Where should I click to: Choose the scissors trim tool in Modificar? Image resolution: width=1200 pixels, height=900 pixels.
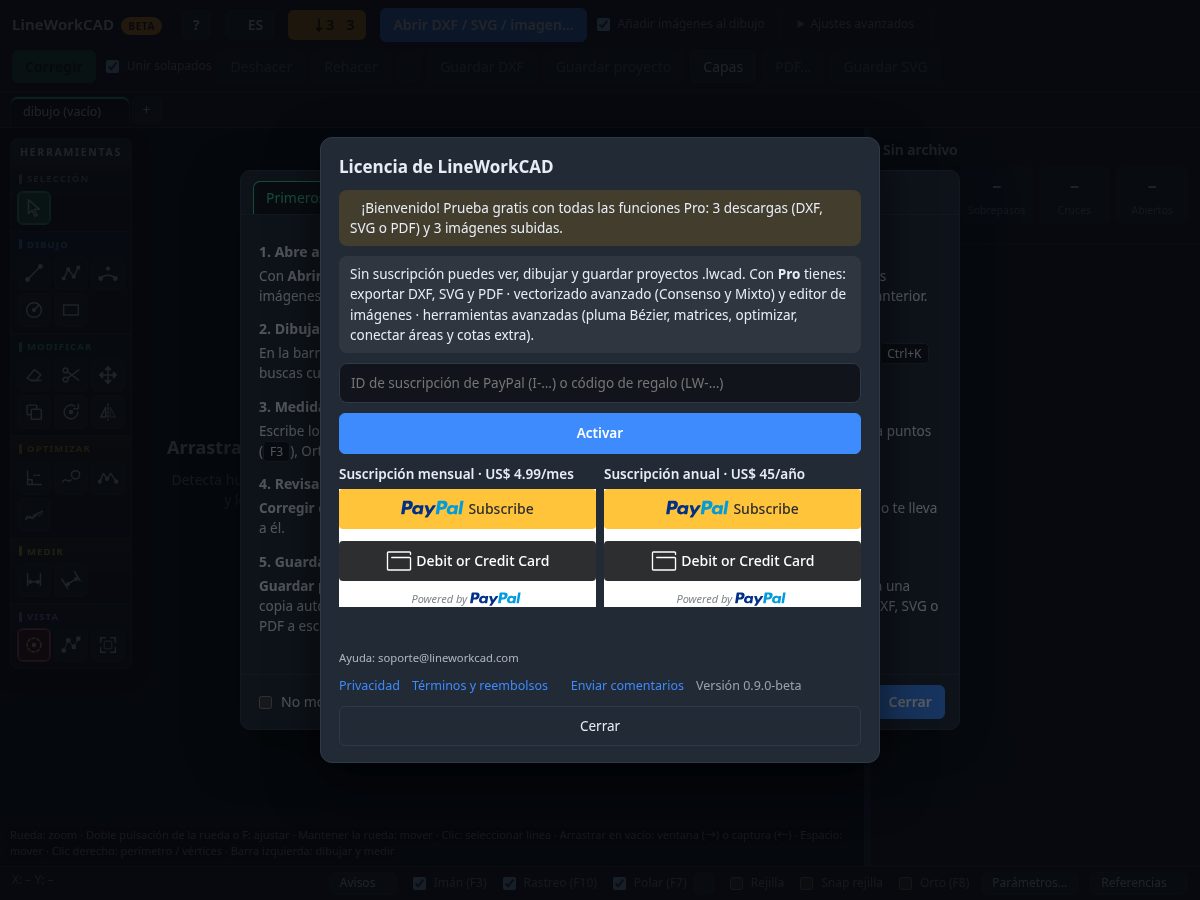tap(71, 375)
